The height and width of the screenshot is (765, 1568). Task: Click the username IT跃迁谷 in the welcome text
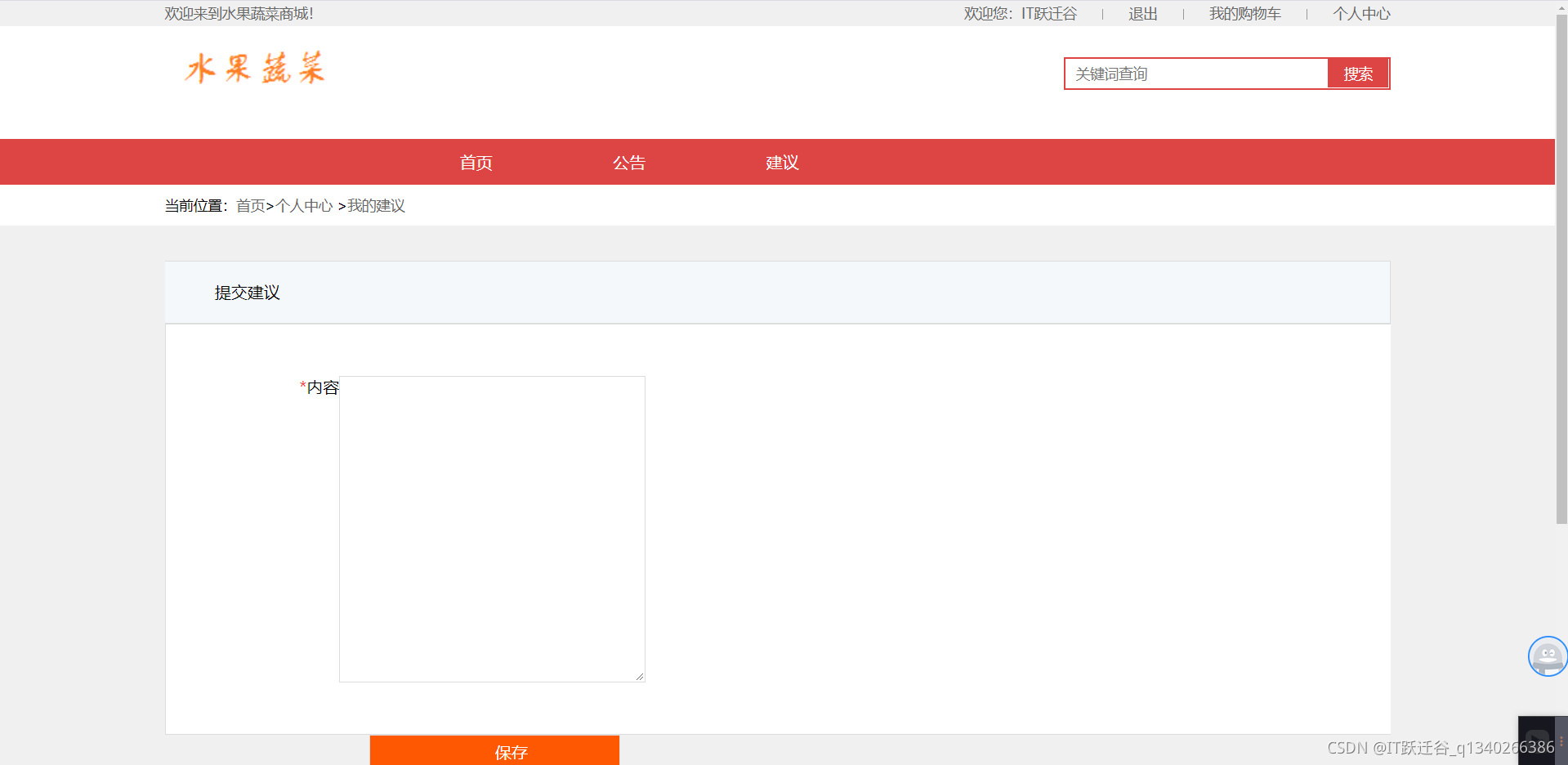click(x=1049, y=14)
